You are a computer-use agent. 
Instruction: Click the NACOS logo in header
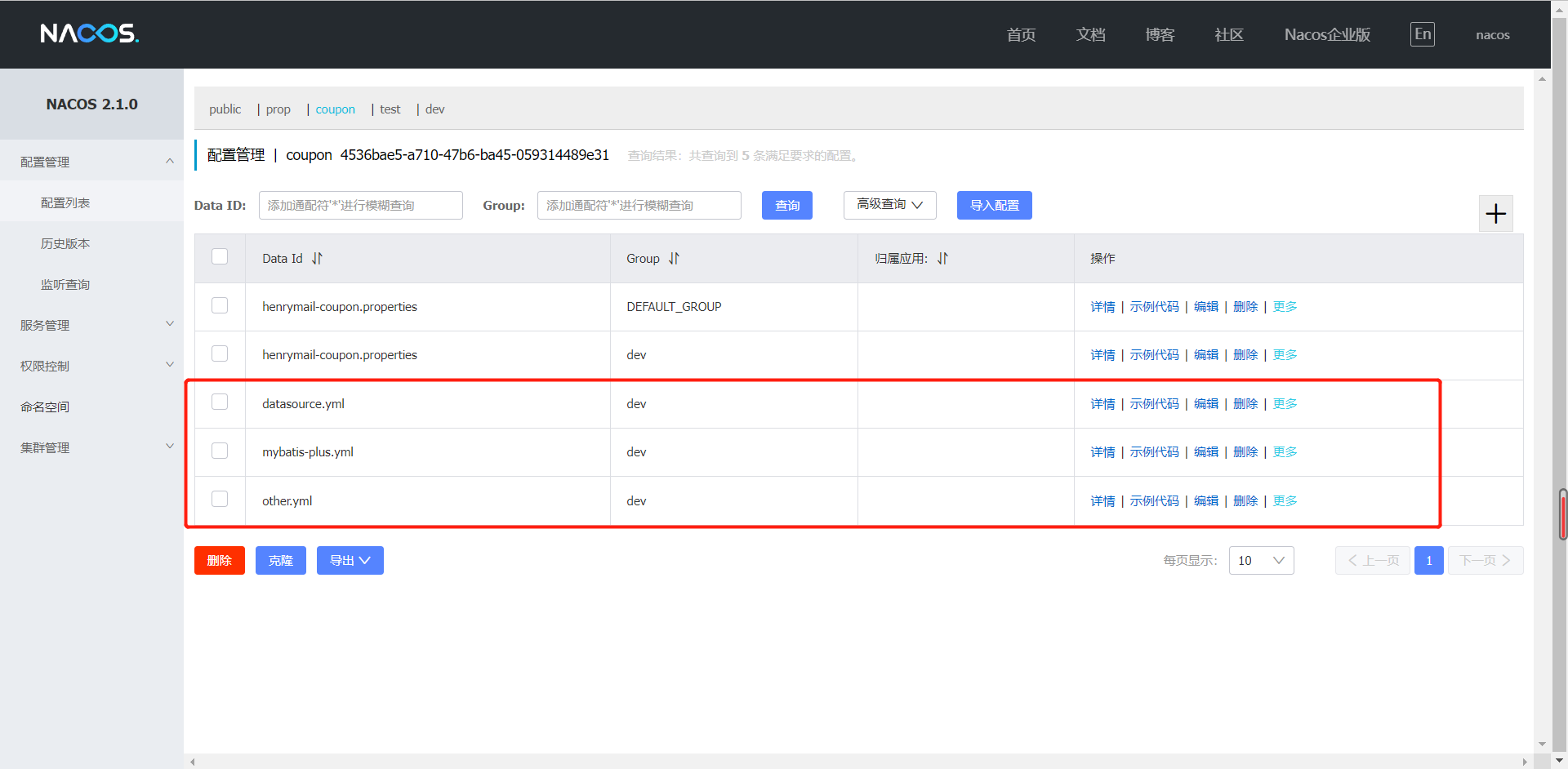[90, 33]
